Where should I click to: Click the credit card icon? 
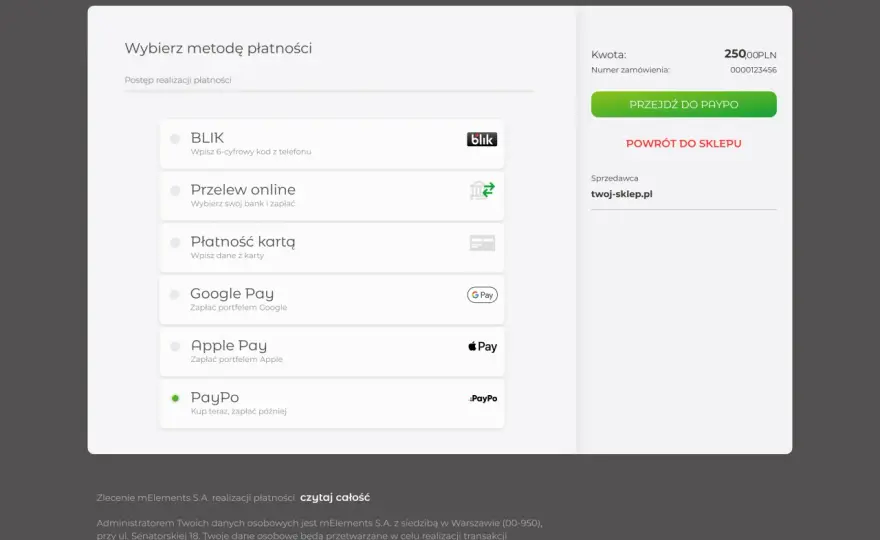point(482,243)
